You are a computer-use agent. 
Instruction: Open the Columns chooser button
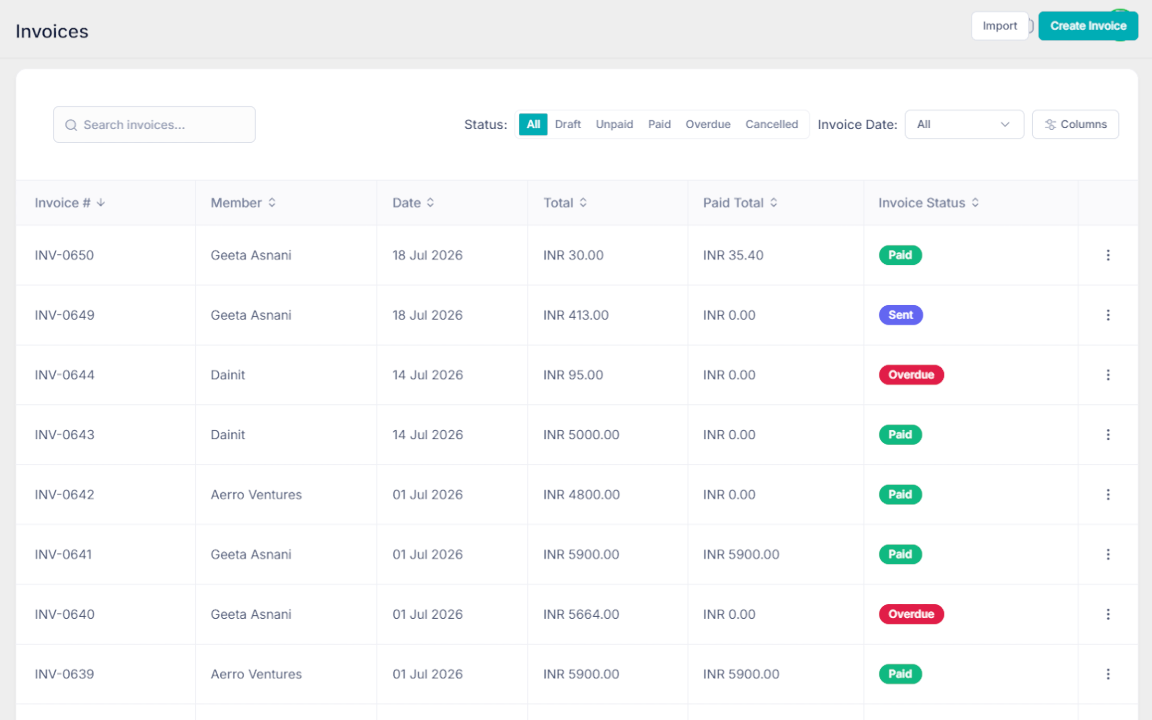(1075, 125)
